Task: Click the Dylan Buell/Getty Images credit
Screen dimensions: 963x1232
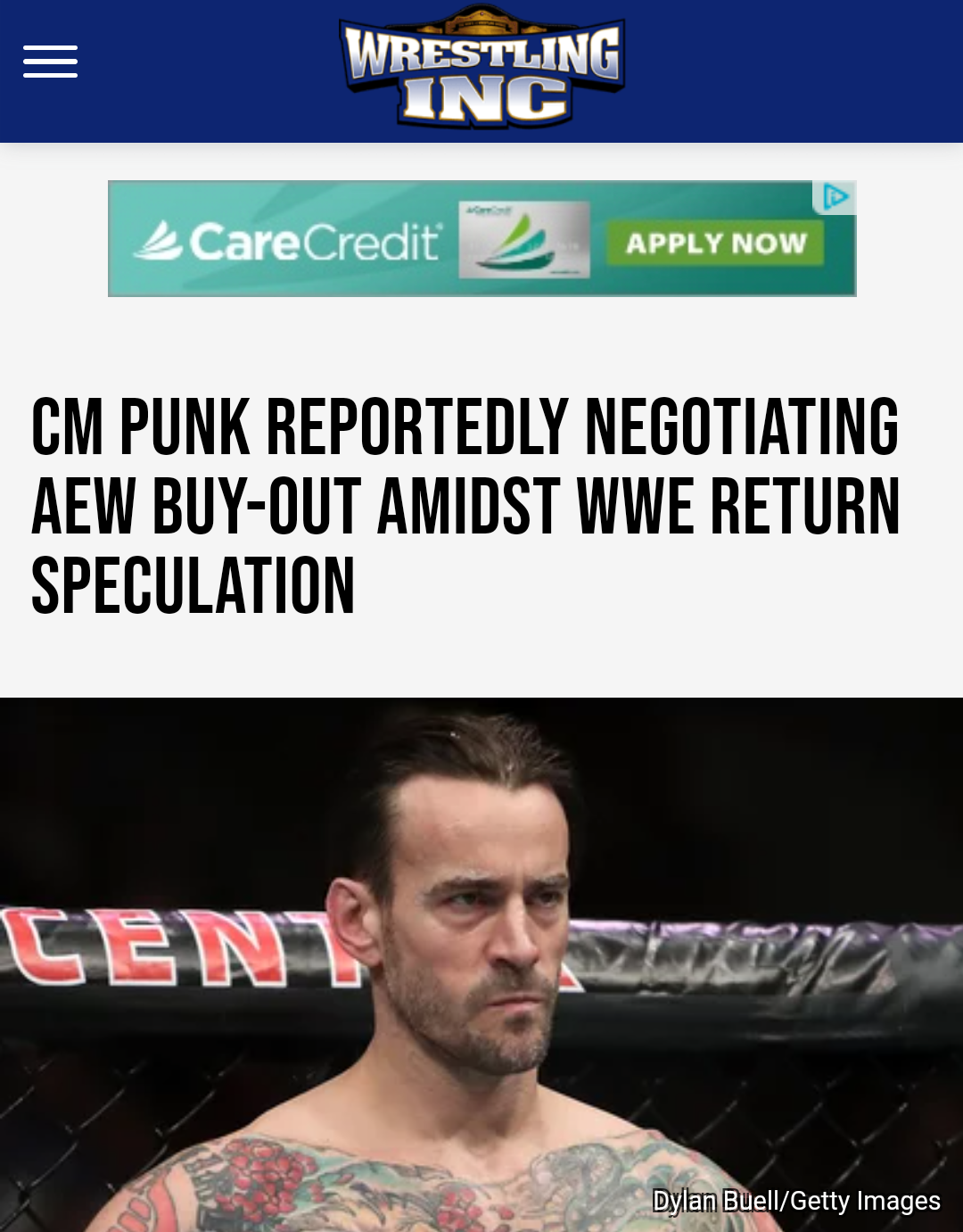Action: [x=796, y=1201]
